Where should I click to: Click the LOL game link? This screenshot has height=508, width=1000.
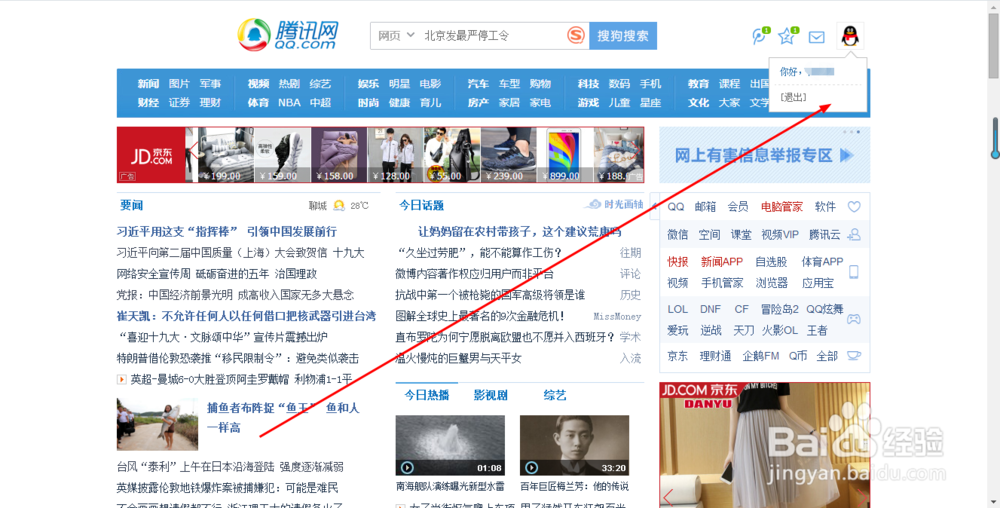tap(677, 309)
